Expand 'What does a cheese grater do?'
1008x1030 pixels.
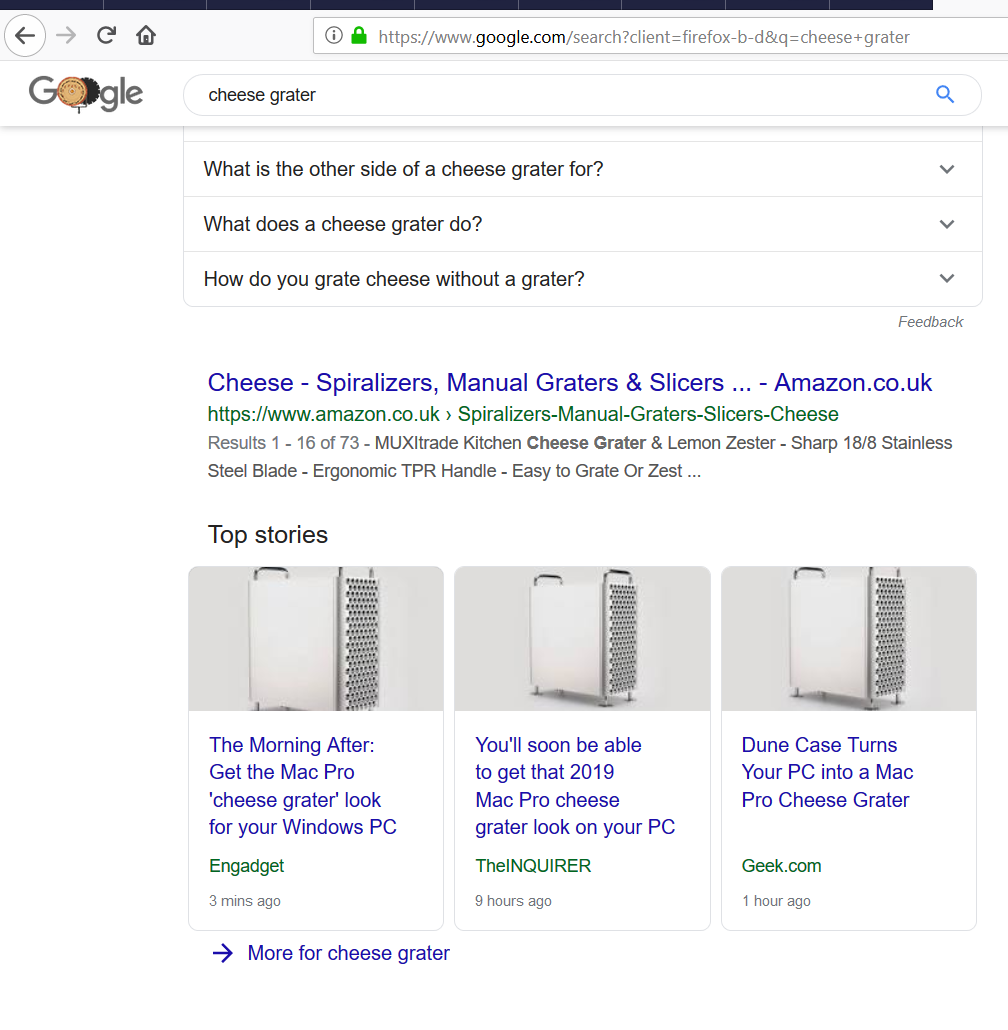click(x=946, y=224)
